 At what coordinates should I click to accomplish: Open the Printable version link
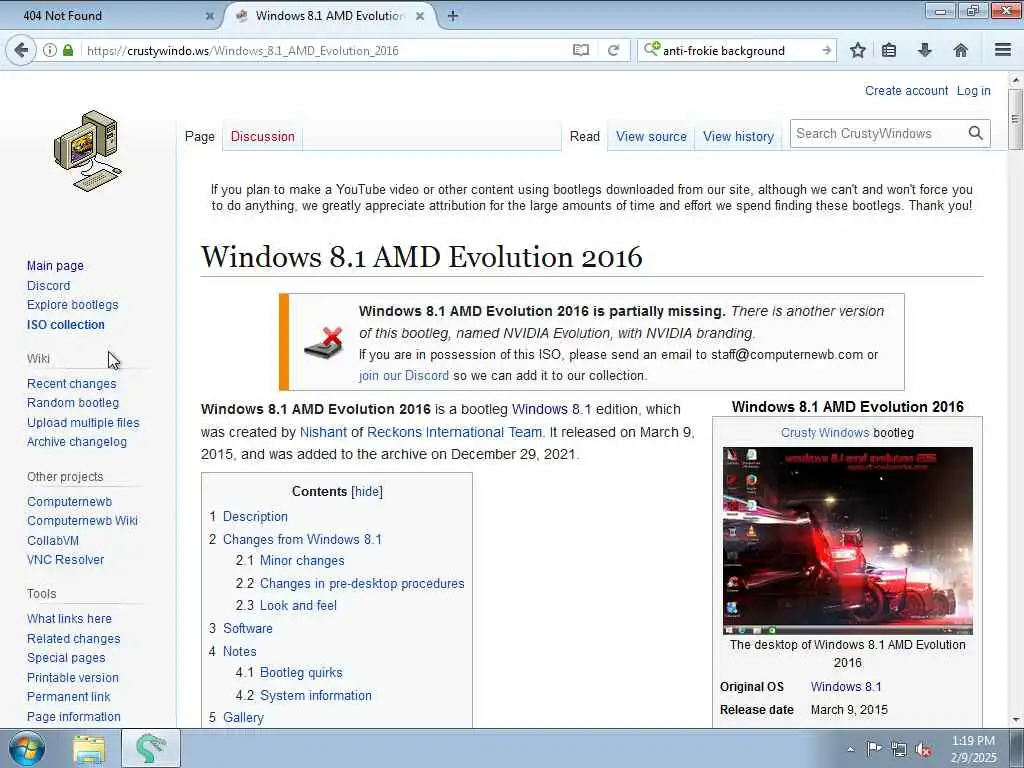pos(72,677)
